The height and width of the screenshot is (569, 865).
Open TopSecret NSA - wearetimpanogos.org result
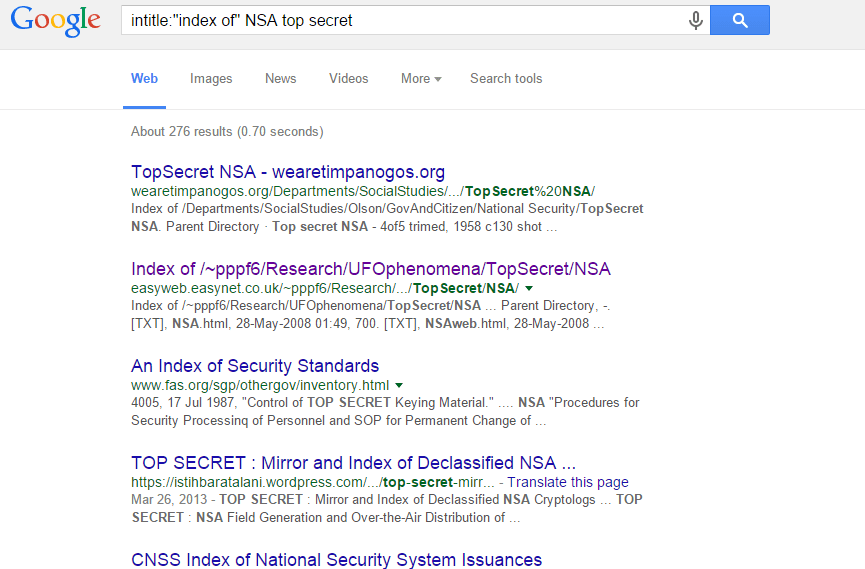tap(288, 172)
